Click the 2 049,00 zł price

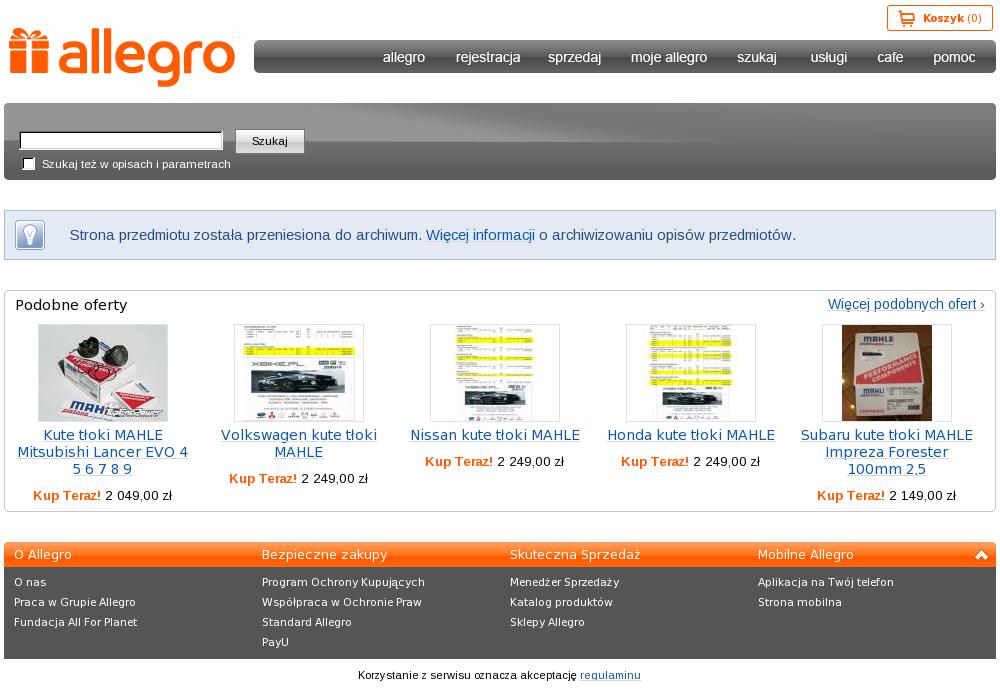(x=138, y=495)
